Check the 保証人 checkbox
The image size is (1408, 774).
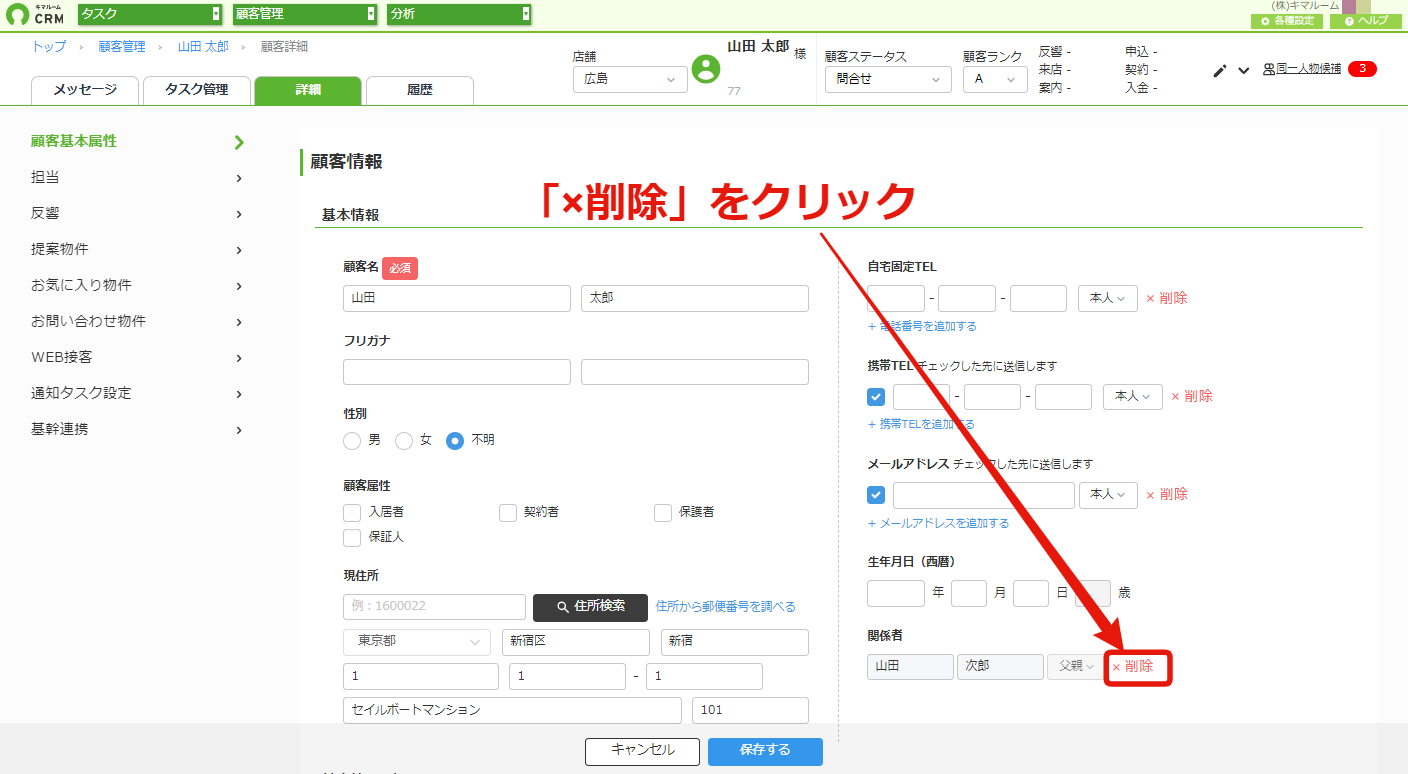tap(352, 538)
